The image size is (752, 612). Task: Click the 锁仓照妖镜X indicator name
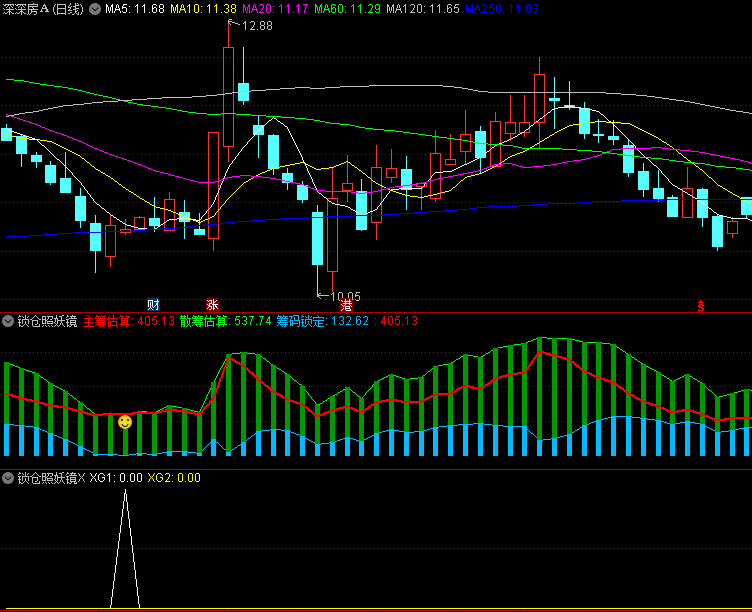[51, 478]
